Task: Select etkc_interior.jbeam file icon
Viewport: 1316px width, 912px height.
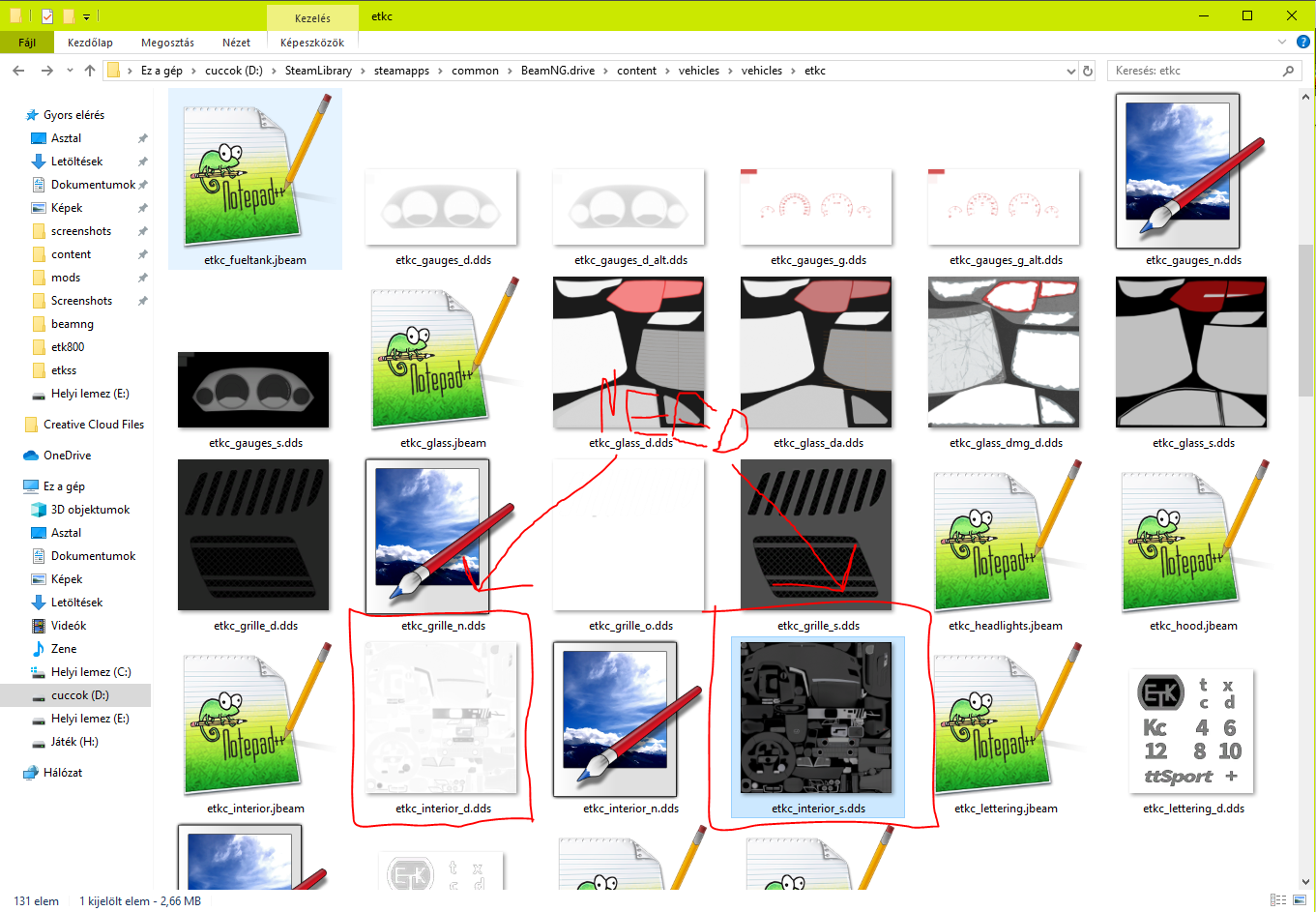Action: click(257, 719)
